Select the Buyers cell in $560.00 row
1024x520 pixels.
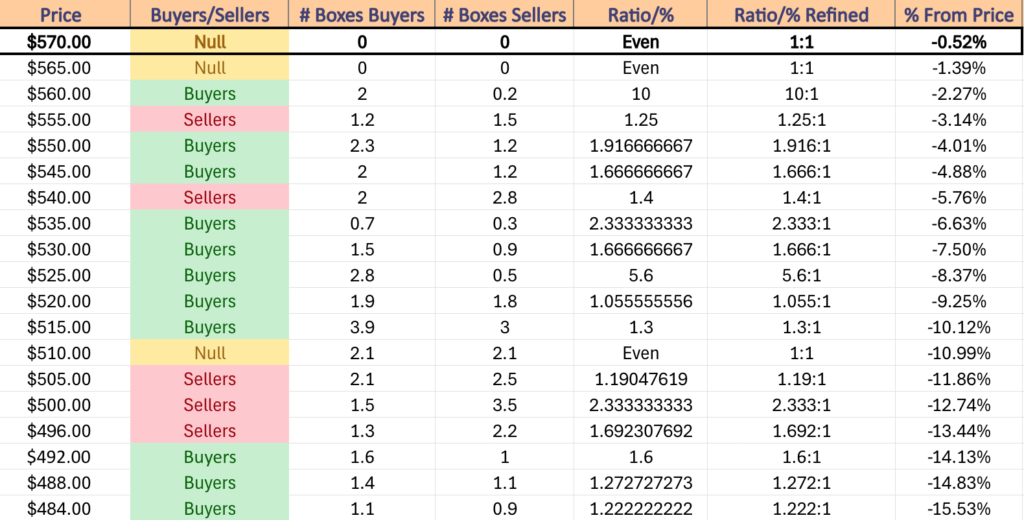[210, 94]
